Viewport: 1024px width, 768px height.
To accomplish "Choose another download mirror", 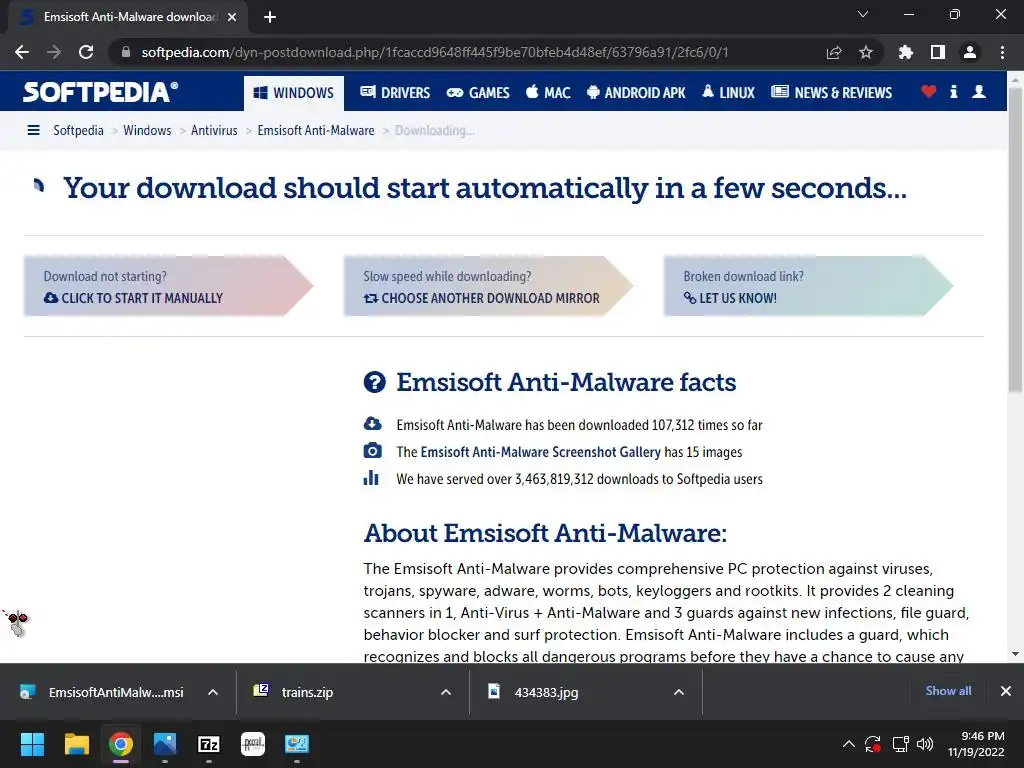I will 482,298.
